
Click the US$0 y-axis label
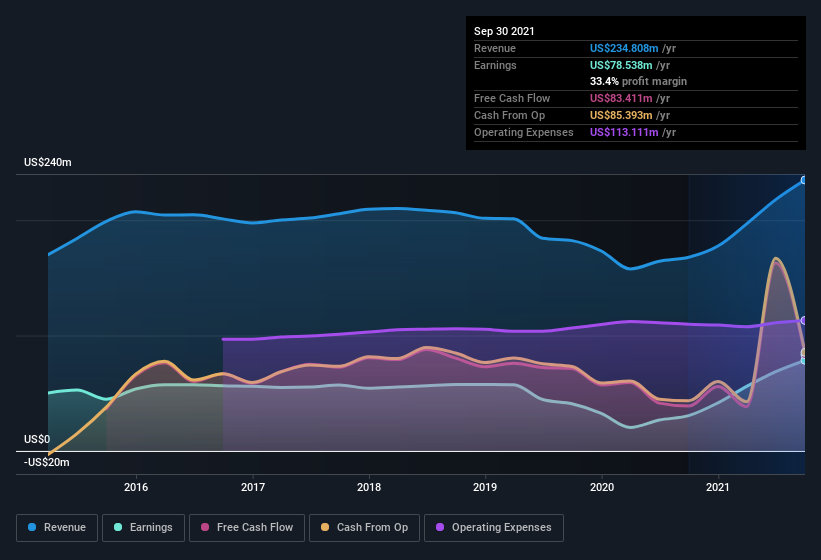(37, 439)
